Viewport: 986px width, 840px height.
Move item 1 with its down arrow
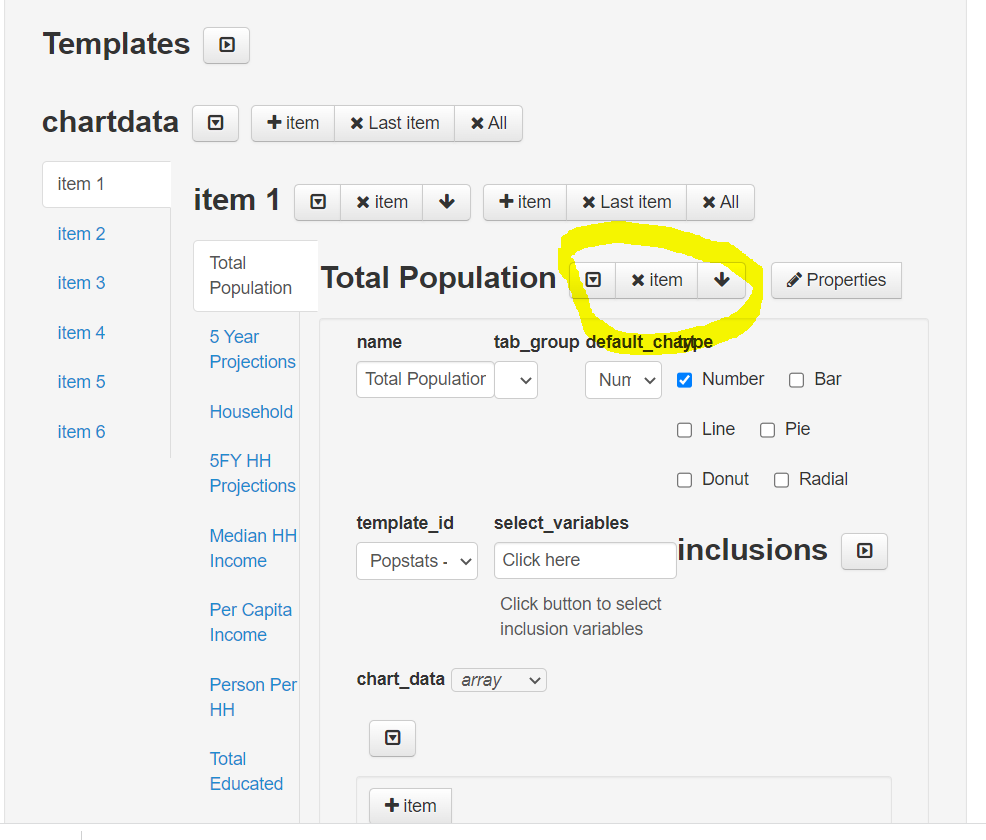tap(446, 202)
